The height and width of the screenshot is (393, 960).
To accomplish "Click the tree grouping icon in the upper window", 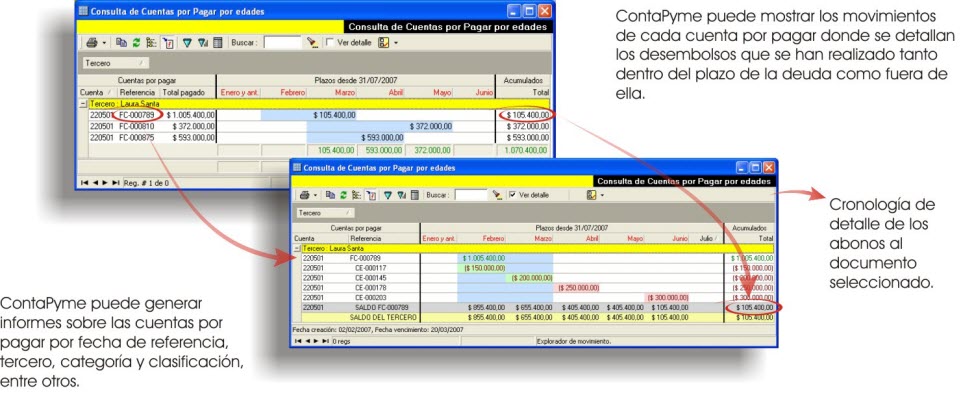I will [x=151, y=43].
